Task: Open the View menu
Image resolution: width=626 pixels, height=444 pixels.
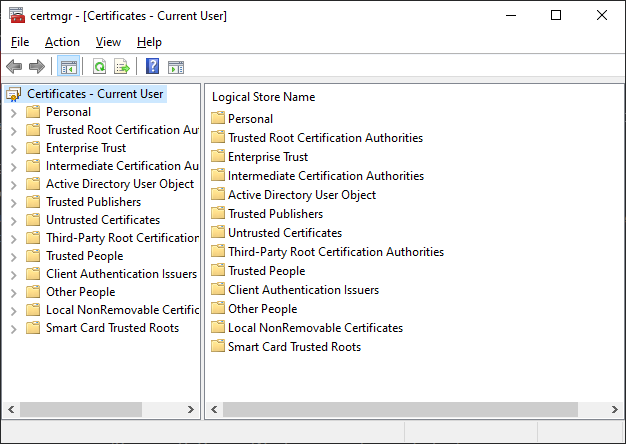Action: coord(108,42)
